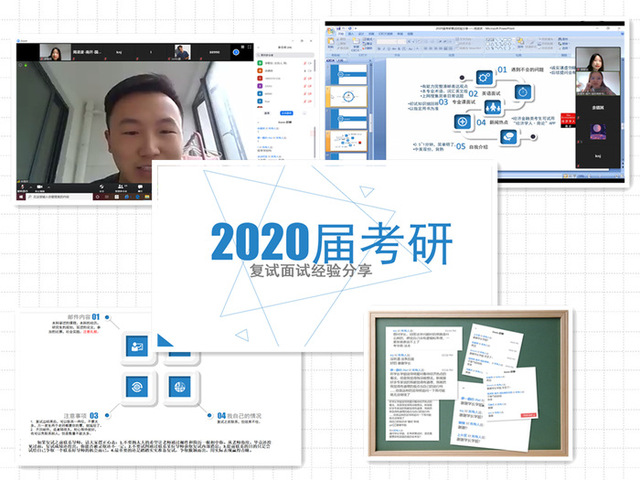
Task: Click the presenter icon under 邮件内容 01
Action: (134, 345)
